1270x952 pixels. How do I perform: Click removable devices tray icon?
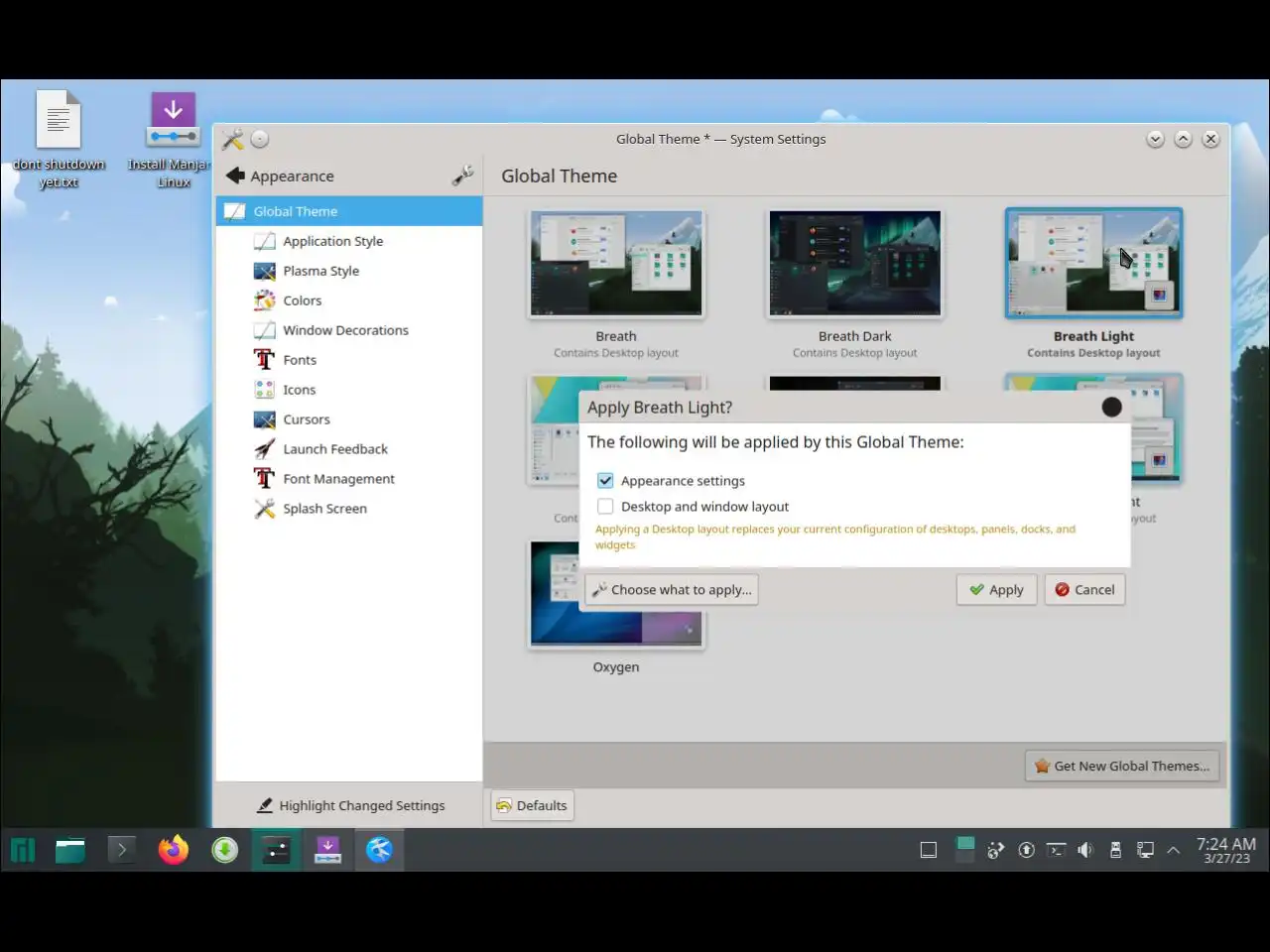1115,850
